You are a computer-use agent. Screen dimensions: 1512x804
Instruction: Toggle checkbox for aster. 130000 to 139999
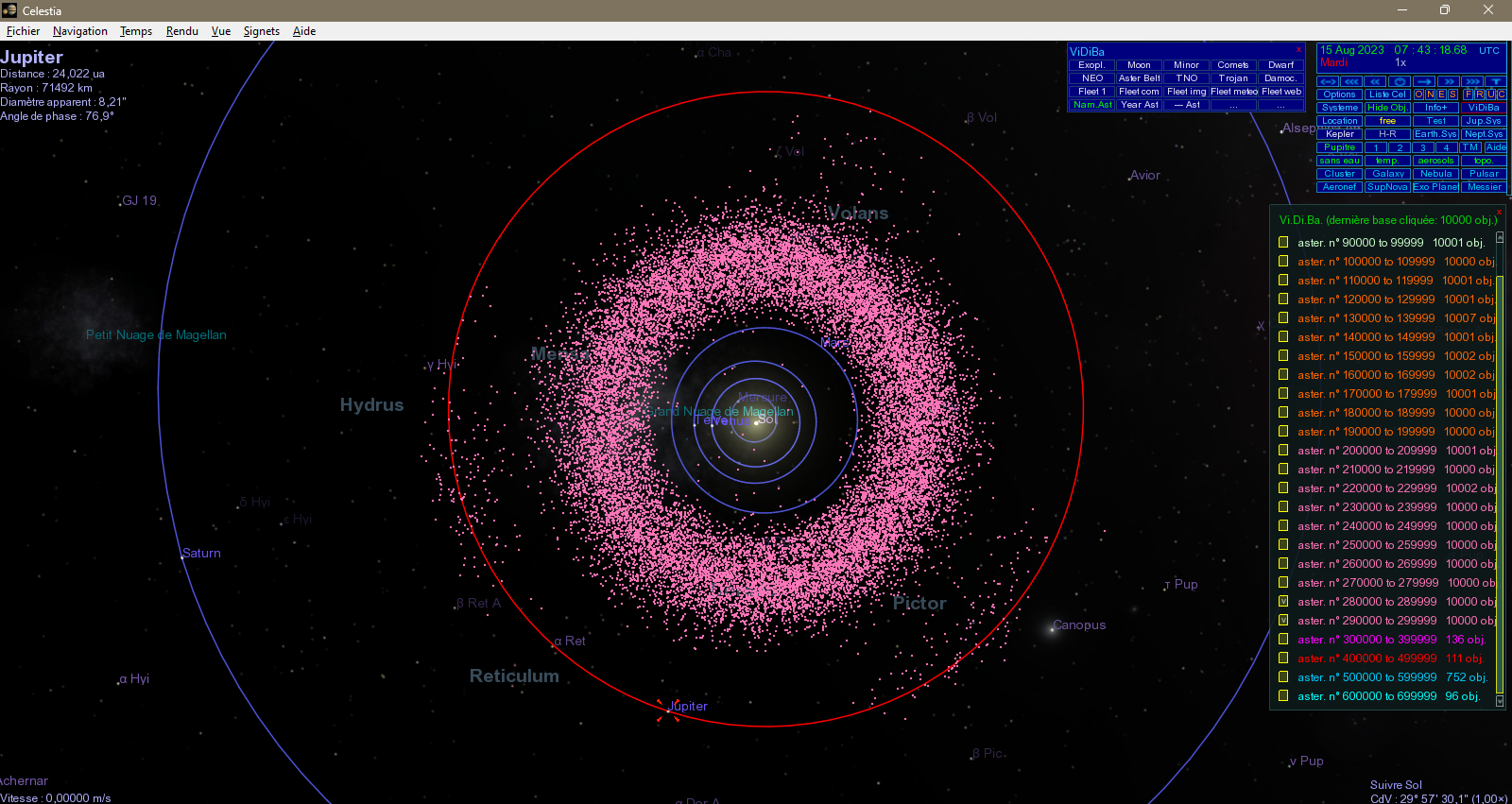(1283, 318)
